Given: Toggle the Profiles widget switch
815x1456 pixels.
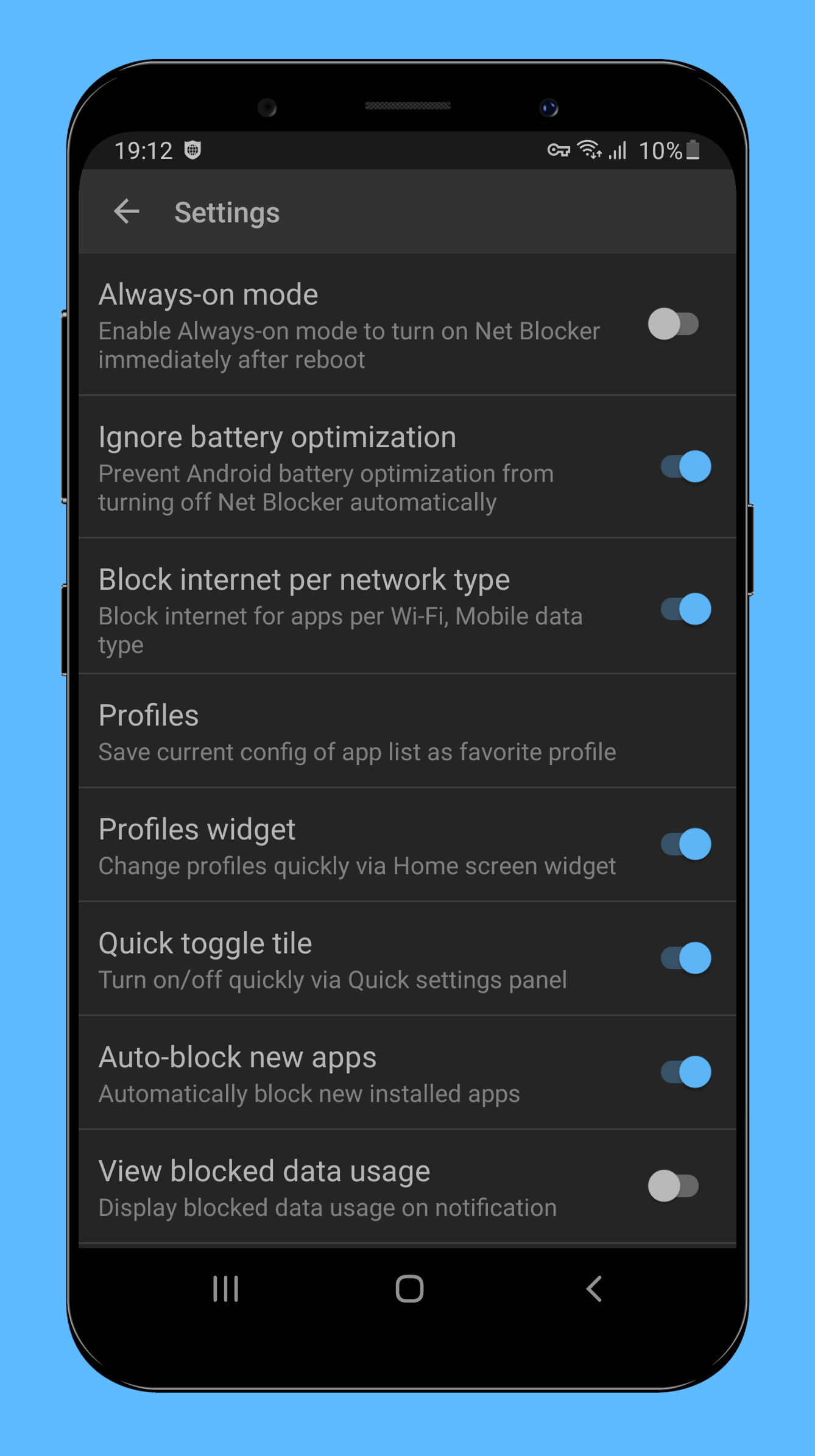Looking at the screenshot, I should (x=686, y=844).
